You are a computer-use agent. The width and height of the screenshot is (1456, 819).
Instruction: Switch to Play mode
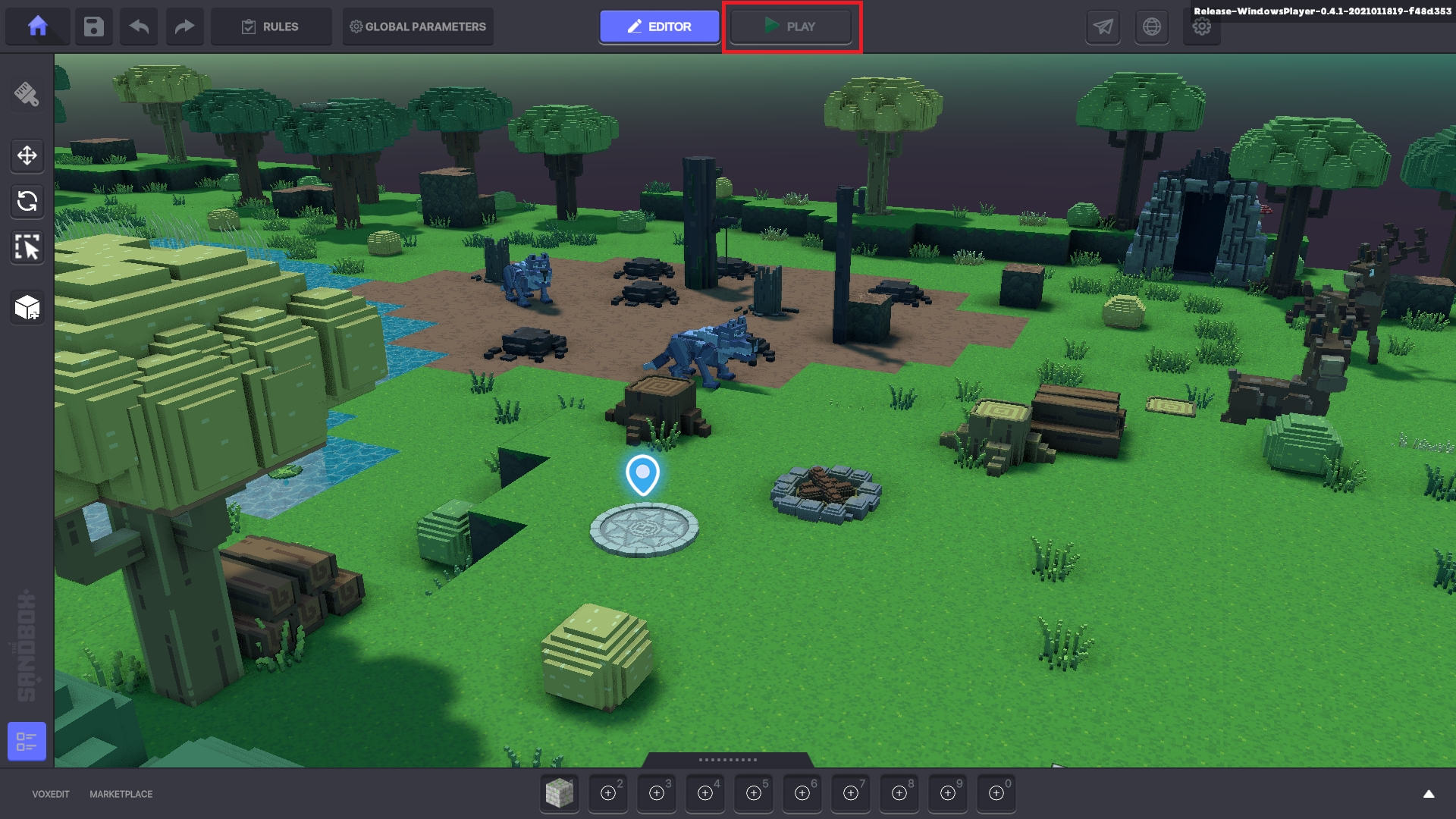790,27
